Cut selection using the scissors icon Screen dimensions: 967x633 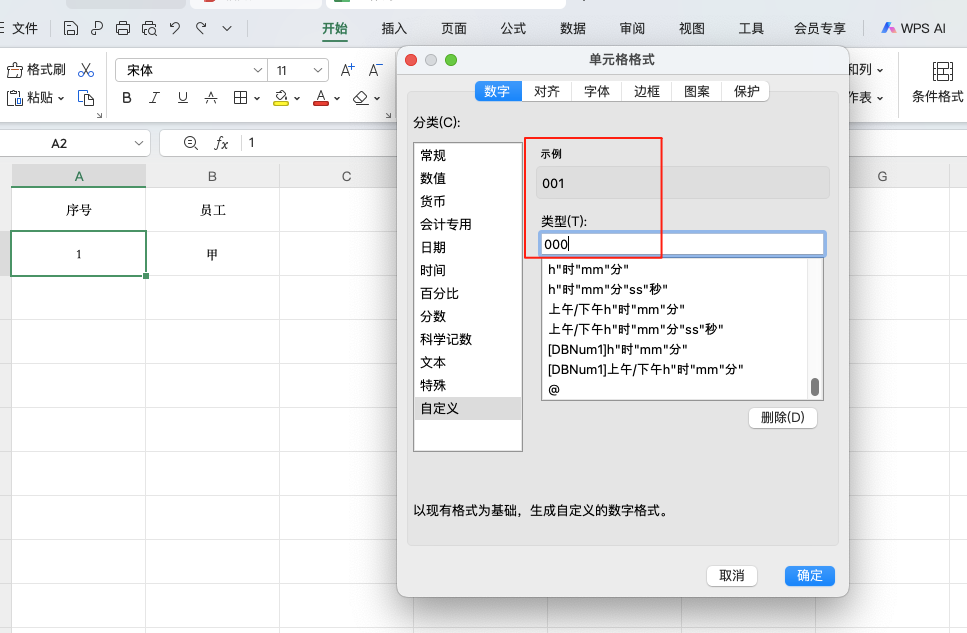(84, 68)
